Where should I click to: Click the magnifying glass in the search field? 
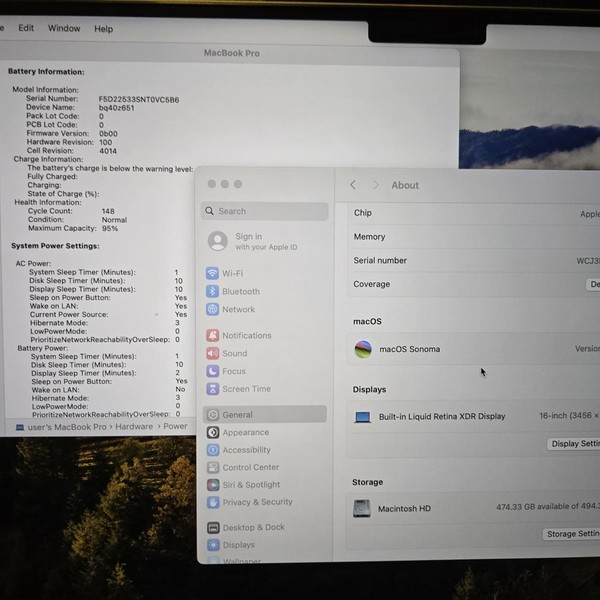click(x=209, y=211)
